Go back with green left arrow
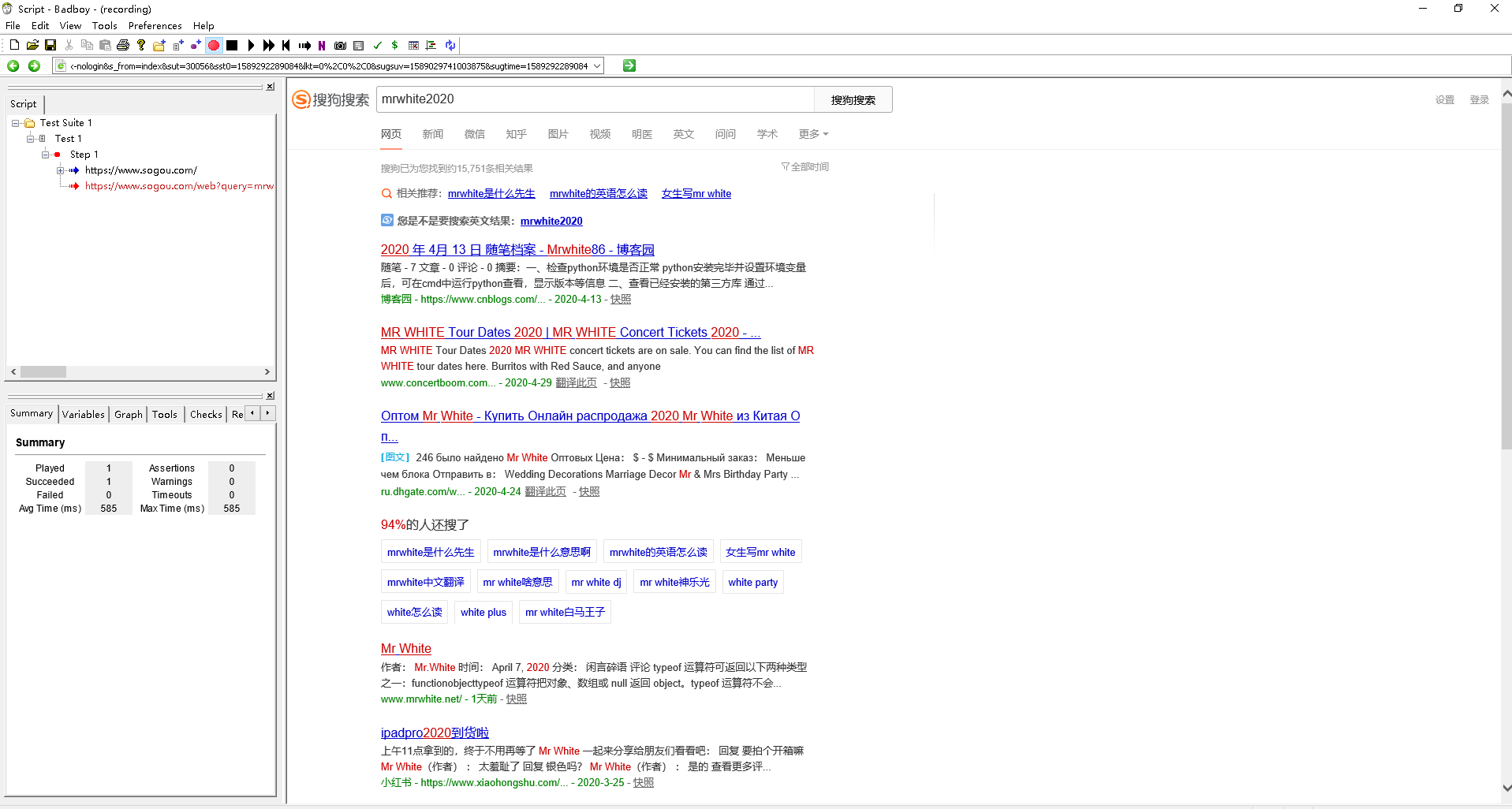This screenshot has width=1512, height=809. coord(13,66)
